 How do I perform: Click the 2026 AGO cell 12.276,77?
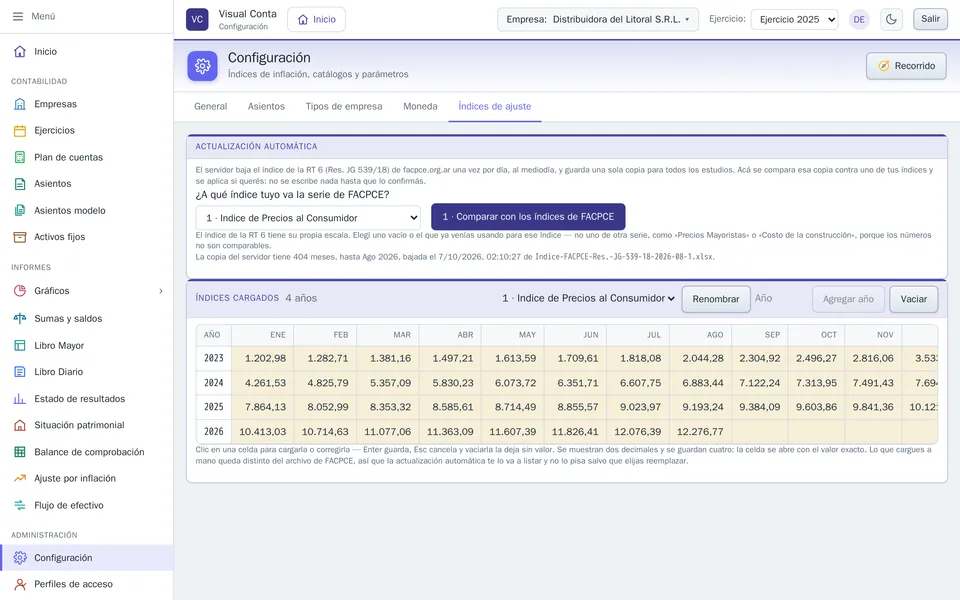700,432
